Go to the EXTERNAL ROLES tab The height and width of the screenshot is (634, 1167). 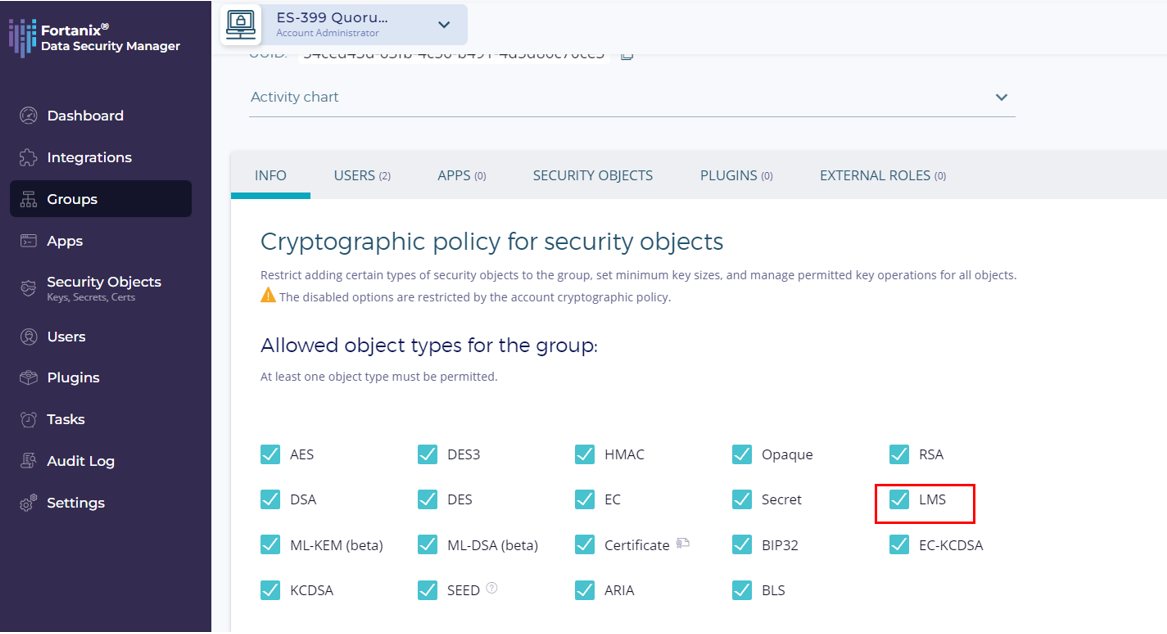(882, 175)
